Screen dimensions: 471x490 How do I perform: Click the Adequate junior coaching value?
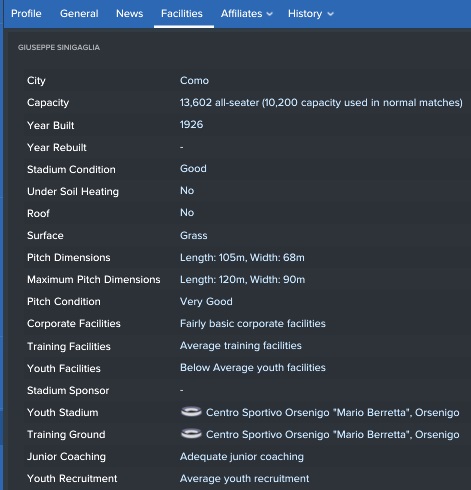(x=242, y=456)
